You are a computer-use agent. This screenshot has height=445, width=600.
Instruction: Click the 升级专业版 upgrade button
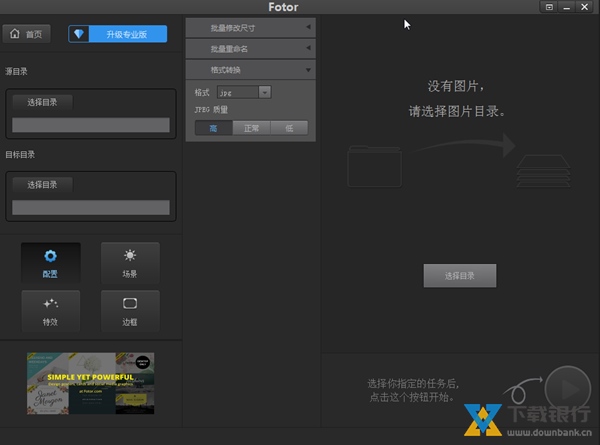[x=117, y=34]
